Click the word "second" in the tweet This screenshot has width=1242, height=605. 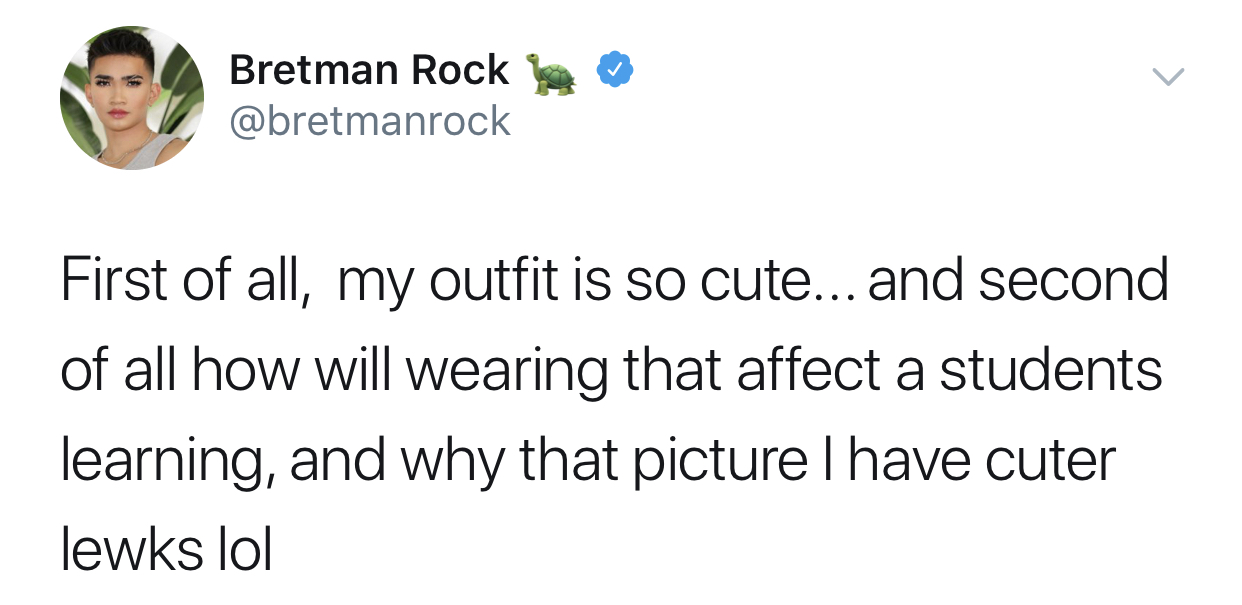point(1073,280)
